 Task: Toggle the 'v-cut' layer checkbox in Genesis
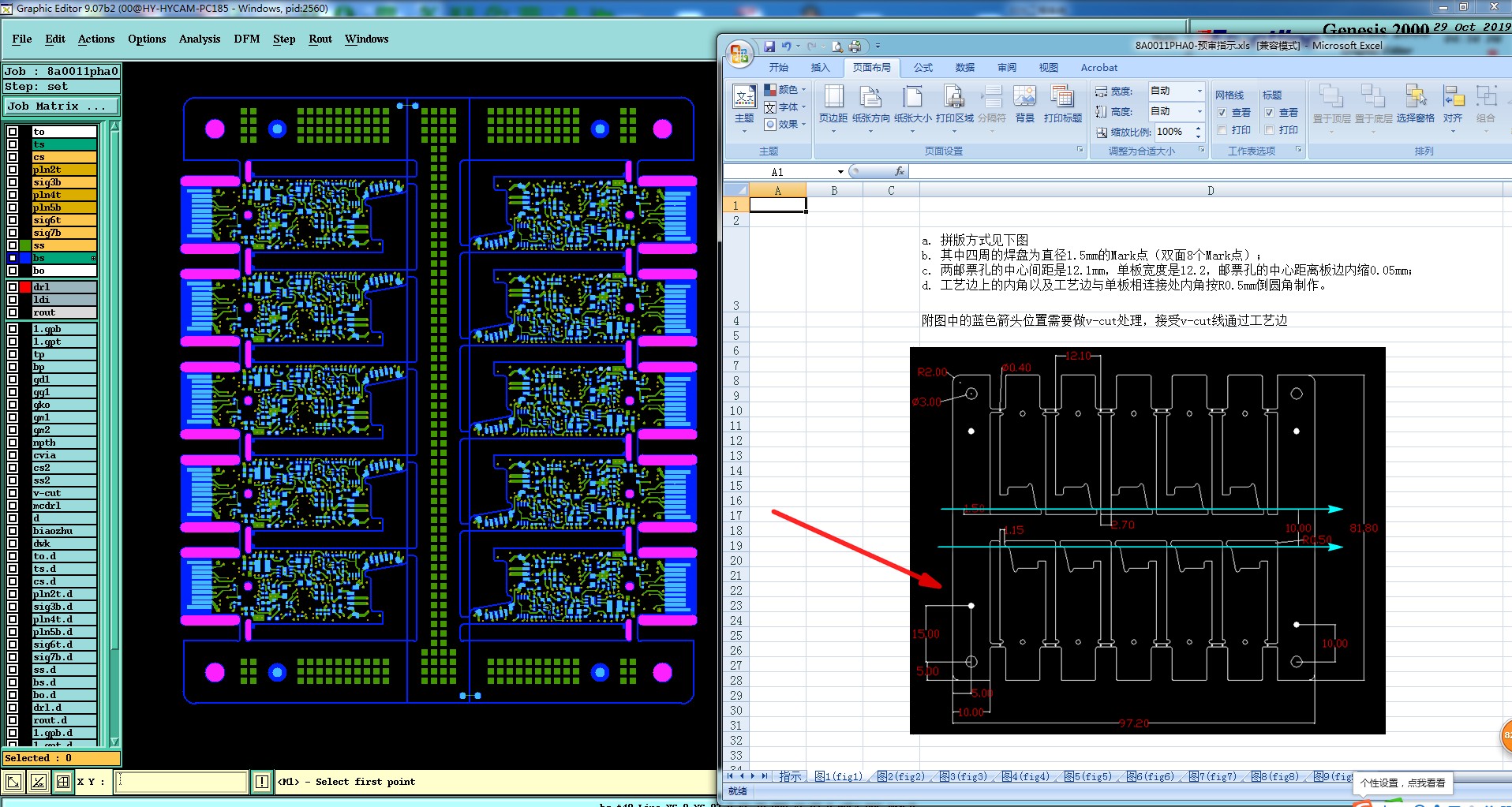[13, 493]
